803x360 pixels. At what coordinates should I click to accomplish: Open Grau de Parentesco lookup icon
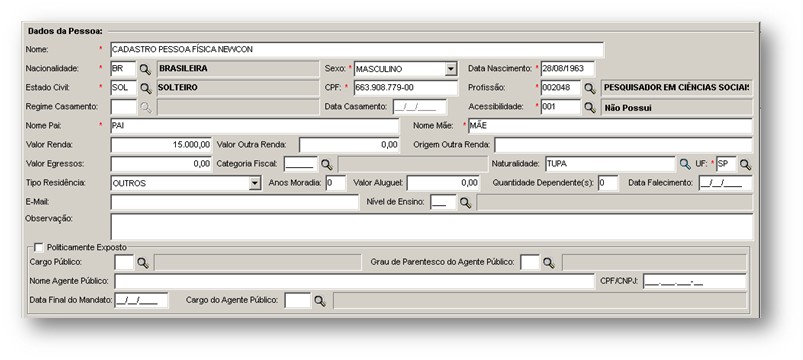[x=548, y=263]
